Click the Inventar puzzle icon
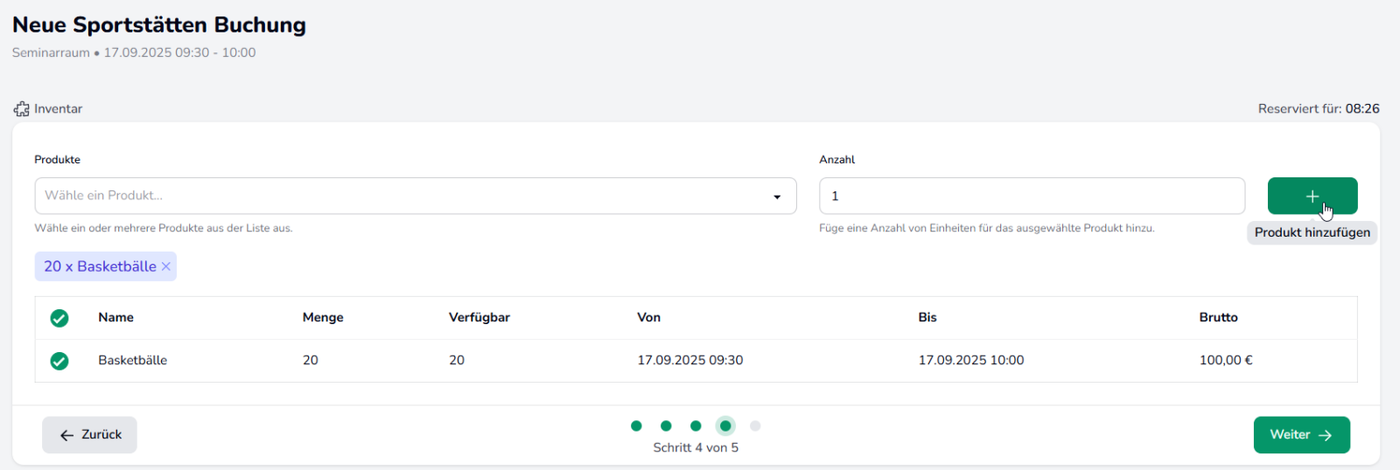 click(21, 108)
